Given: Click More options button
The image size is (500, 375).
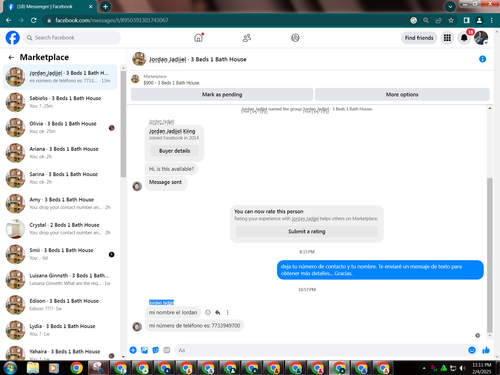Looking at the screenshot, I should click(402, 94).
